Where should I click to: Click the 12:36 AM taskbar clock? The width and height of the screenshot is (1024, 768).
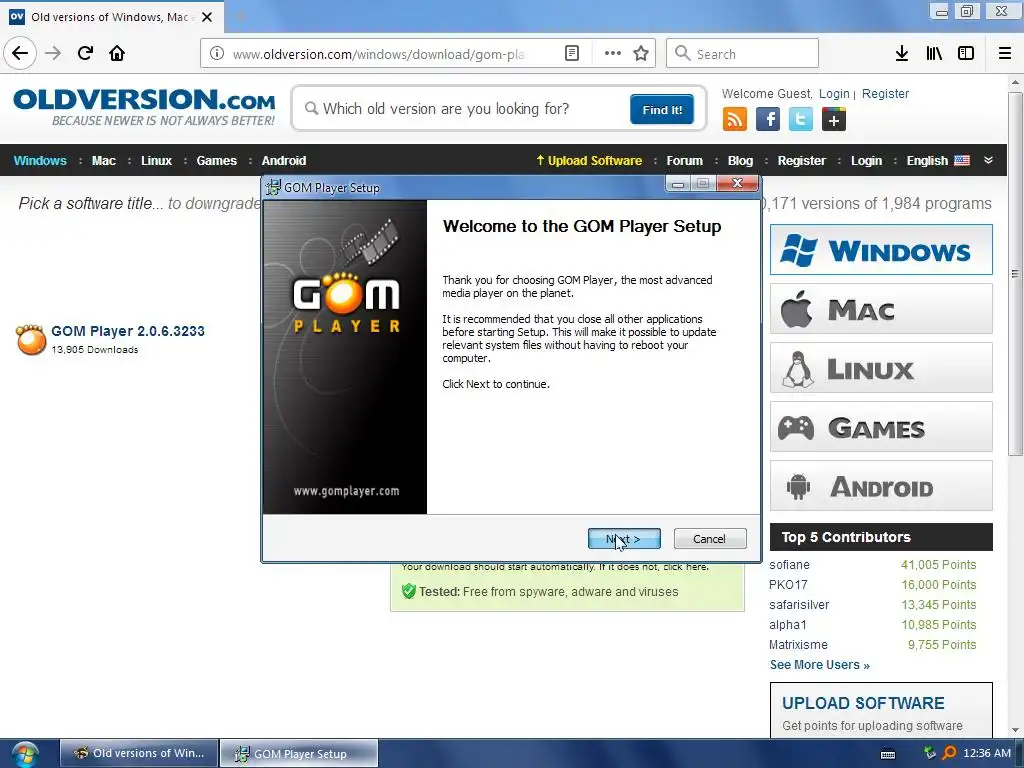pyautogui.click(x=987, y=754)
